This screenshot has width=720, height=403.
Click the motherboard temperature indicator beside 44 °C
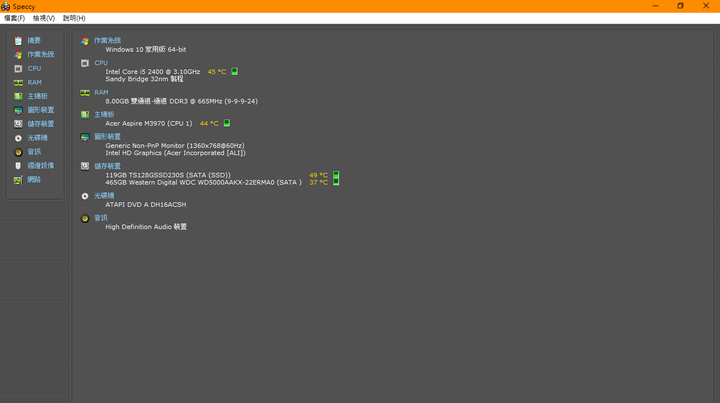(227, 123)
